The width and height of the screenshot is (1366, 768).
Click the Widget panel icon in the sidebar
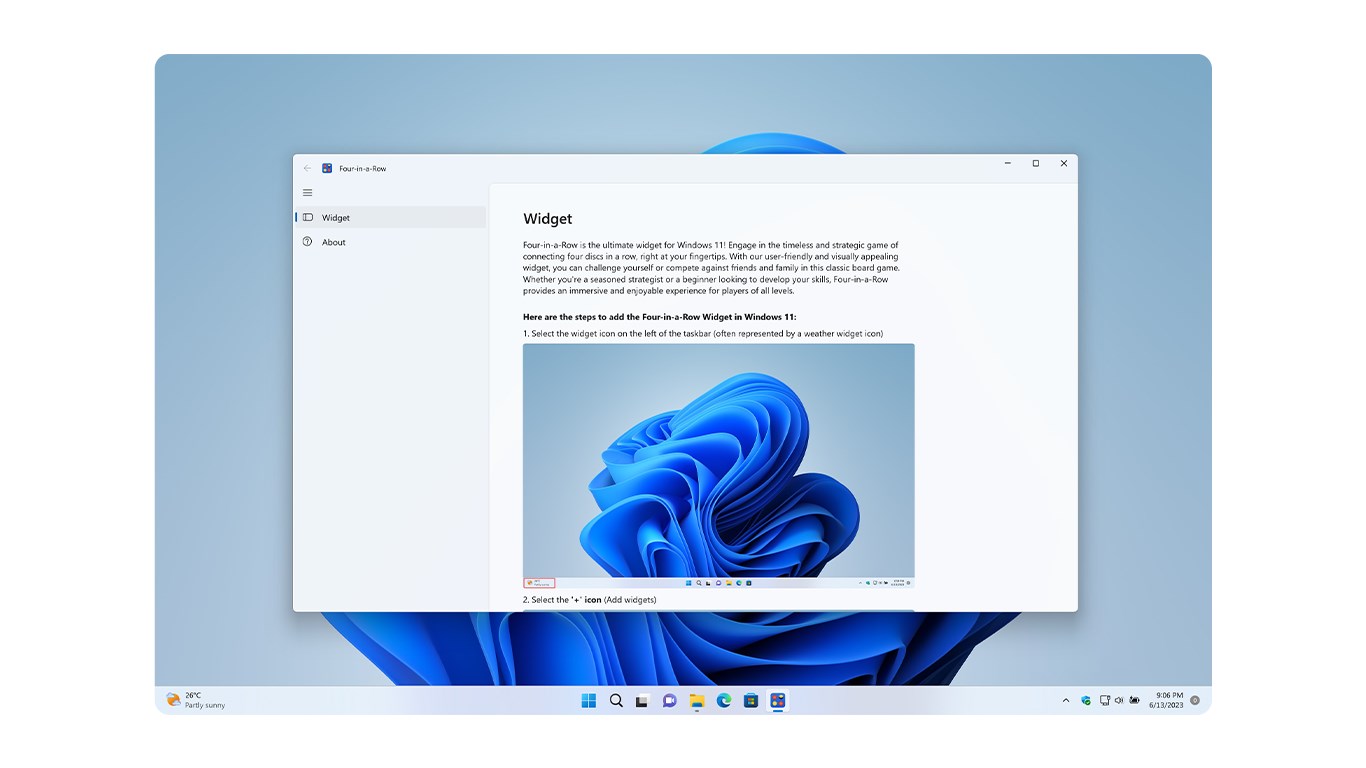pyautogui.click(x=308, y=217)
